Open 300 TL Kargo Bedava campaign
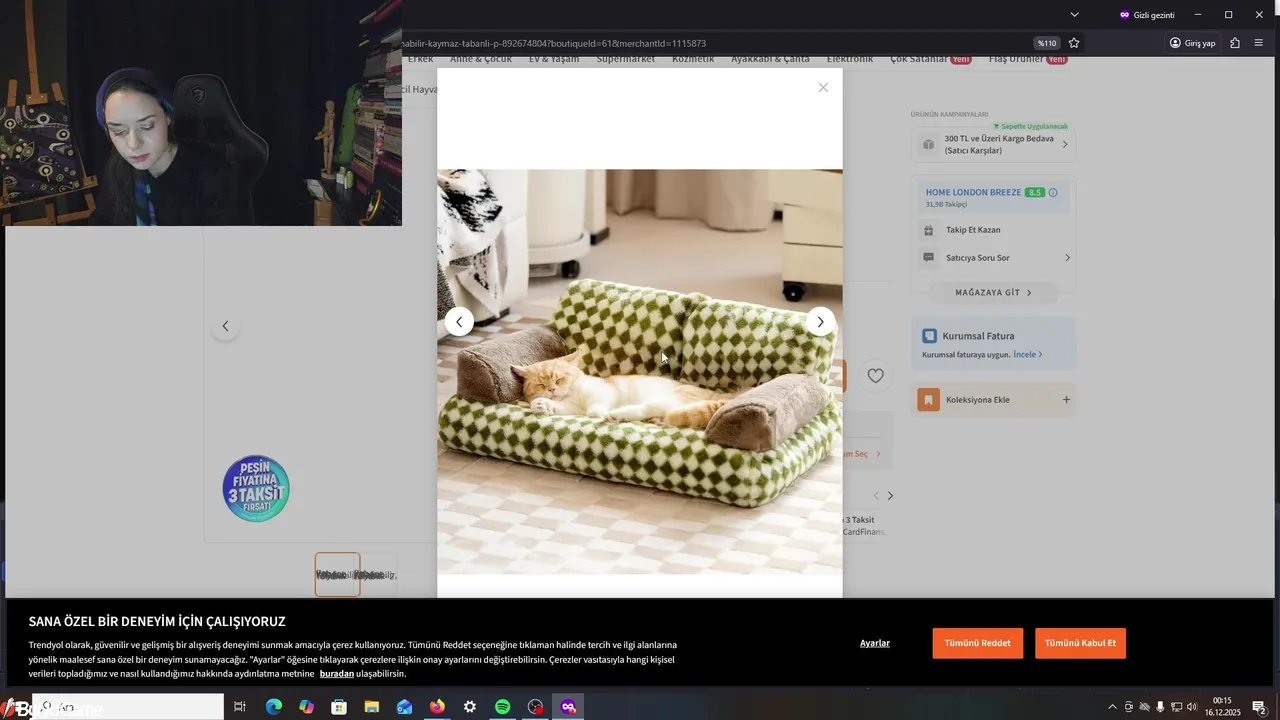Screen dimensions: 1280x720 click(993, 144)
